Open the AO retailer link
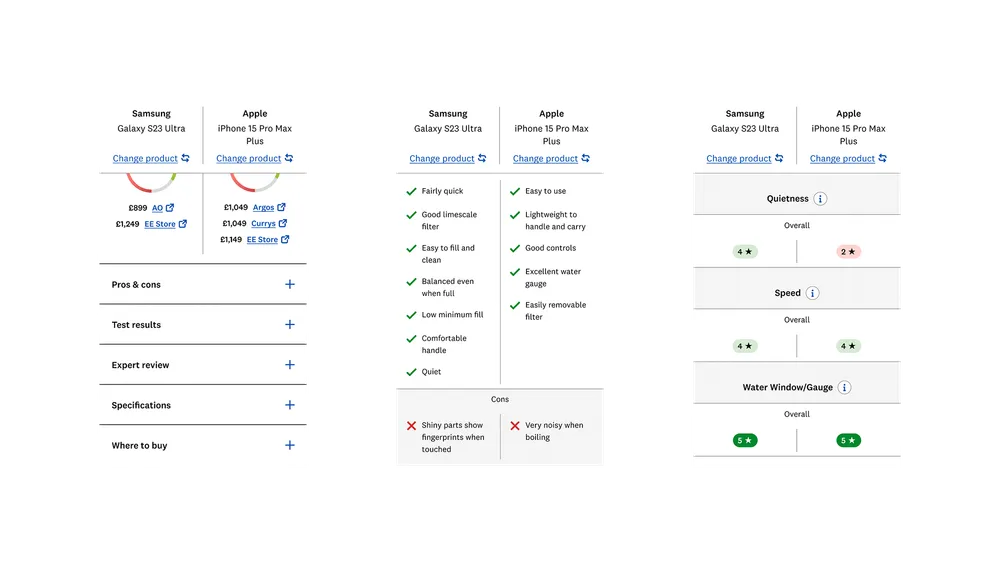The height and width of the screenshot is (563, 1000). click(x=157, y=208)
